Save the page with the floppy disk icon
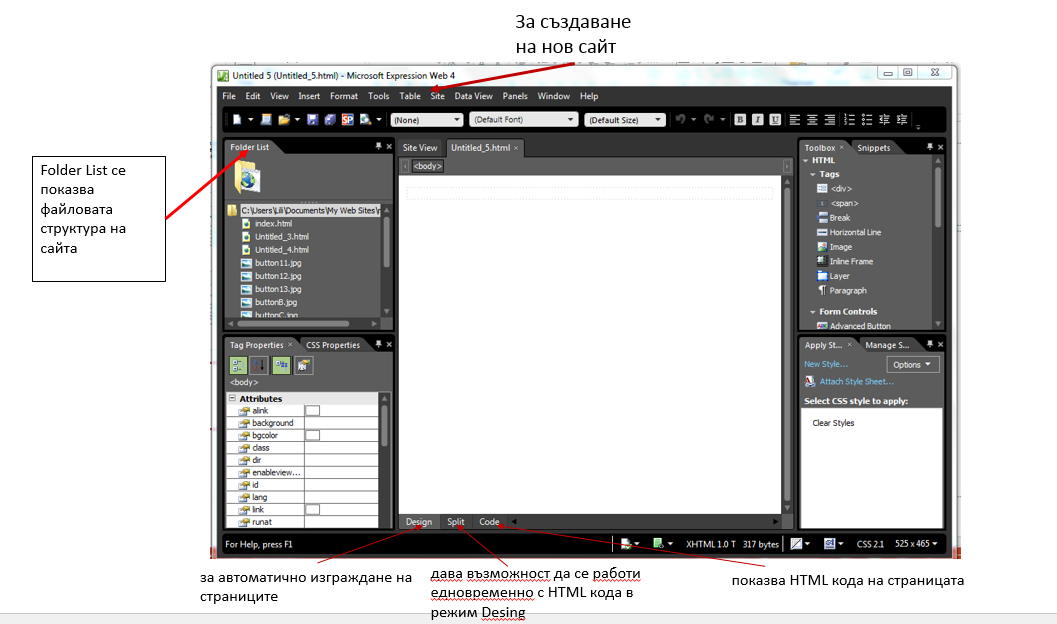Viewport: 1057px width, 624px height. click(312, 119)
